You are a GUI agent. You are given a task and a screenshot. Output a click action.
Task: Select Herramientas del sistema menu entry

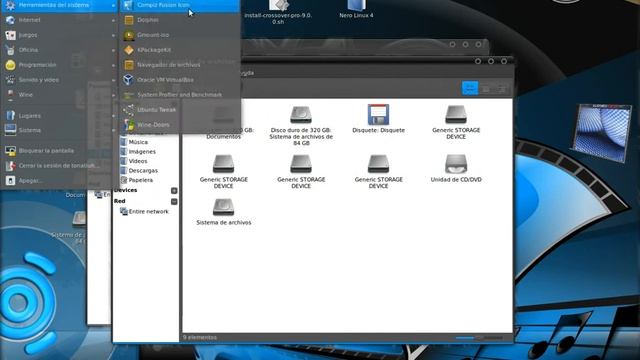pos(60,5)
